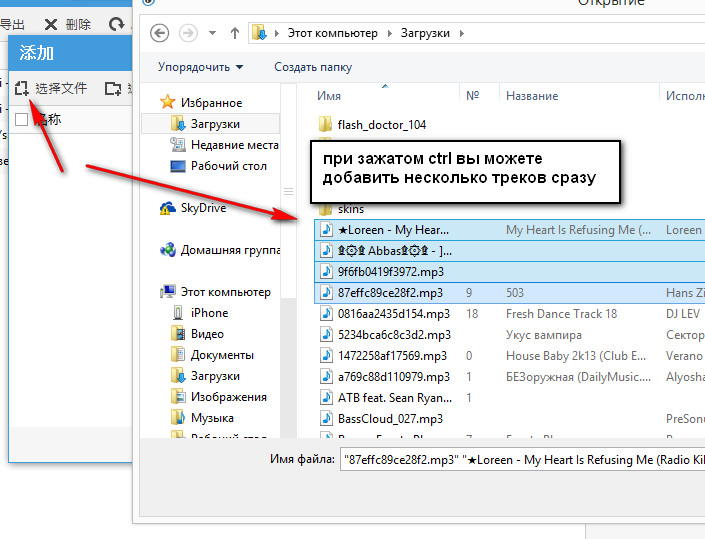Open recent locations dropdown arrow
Viewport: 705px width, 539px height.
(213, 33)
